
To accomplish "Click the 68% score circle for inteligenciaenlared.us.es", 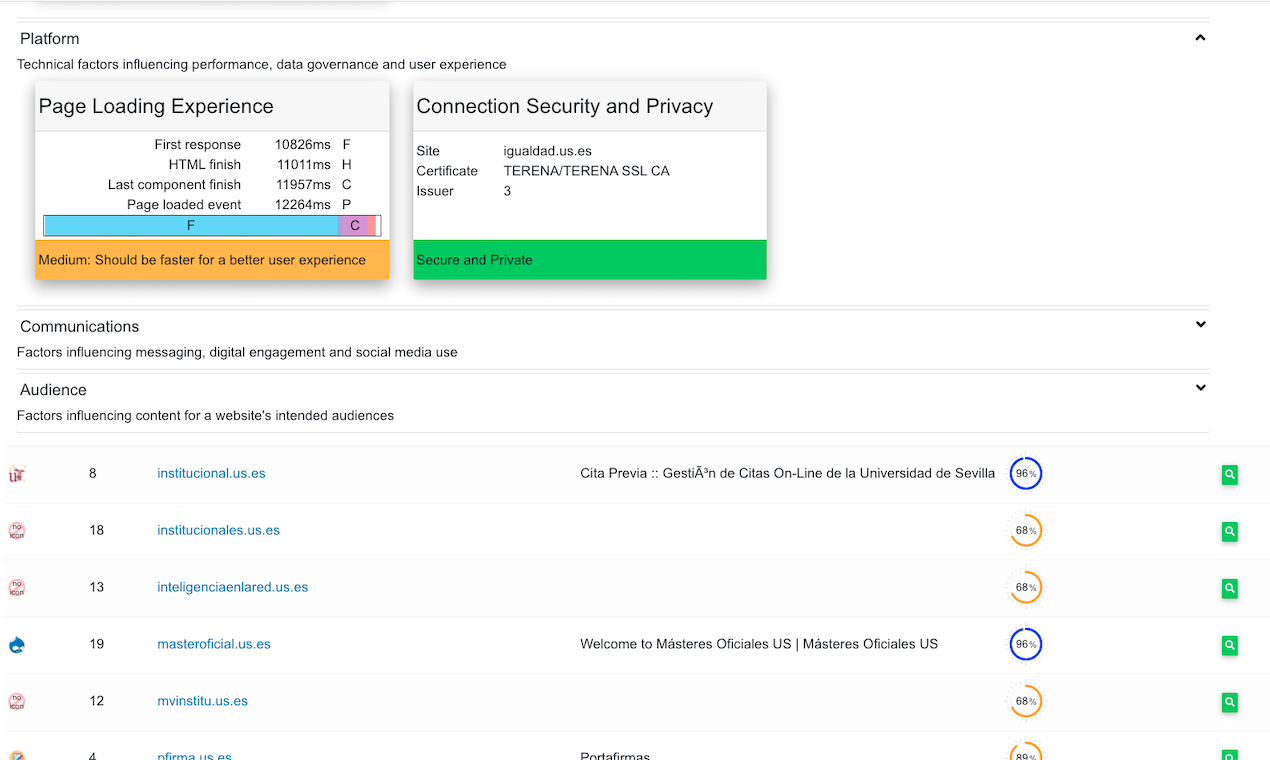I will [1026, 587].
